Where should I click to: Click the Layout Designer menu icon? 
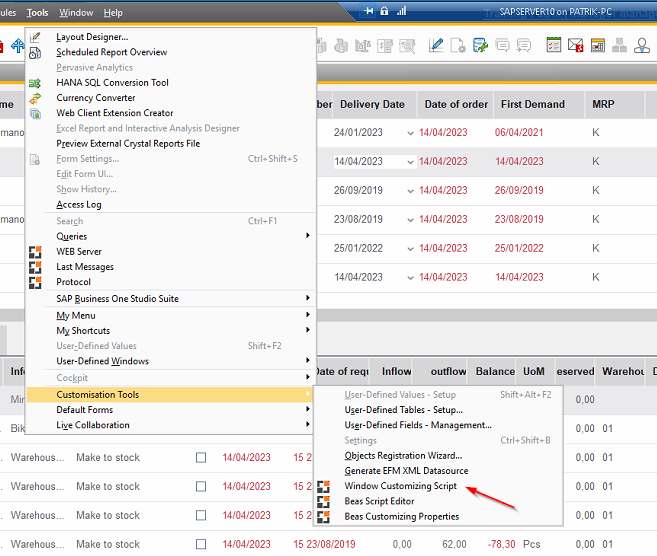35,37
